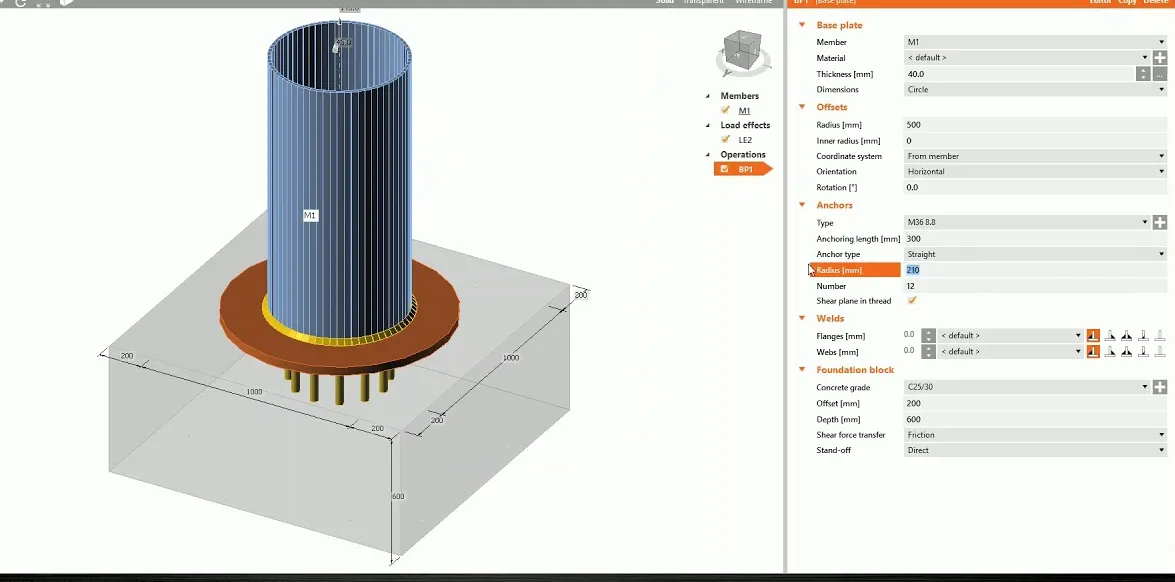This screenshot has height=582, width=1175.
Task: Choose double fillet weld type for Webs
Action: (1126, 351)
